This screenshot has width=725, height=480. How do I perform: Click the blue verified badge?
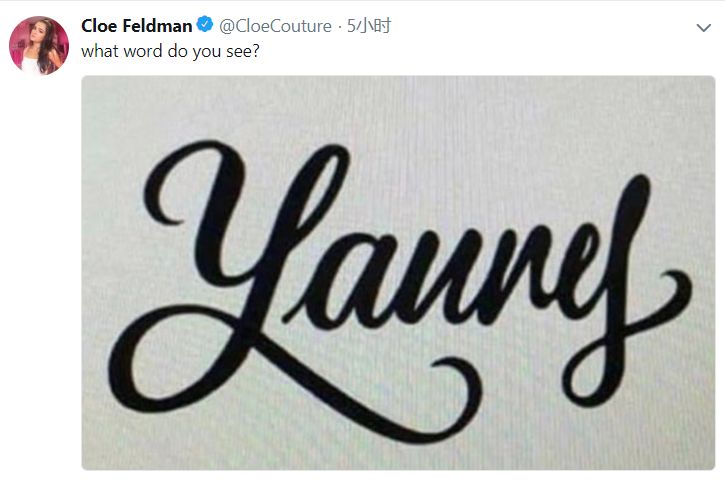click(205, 24)
